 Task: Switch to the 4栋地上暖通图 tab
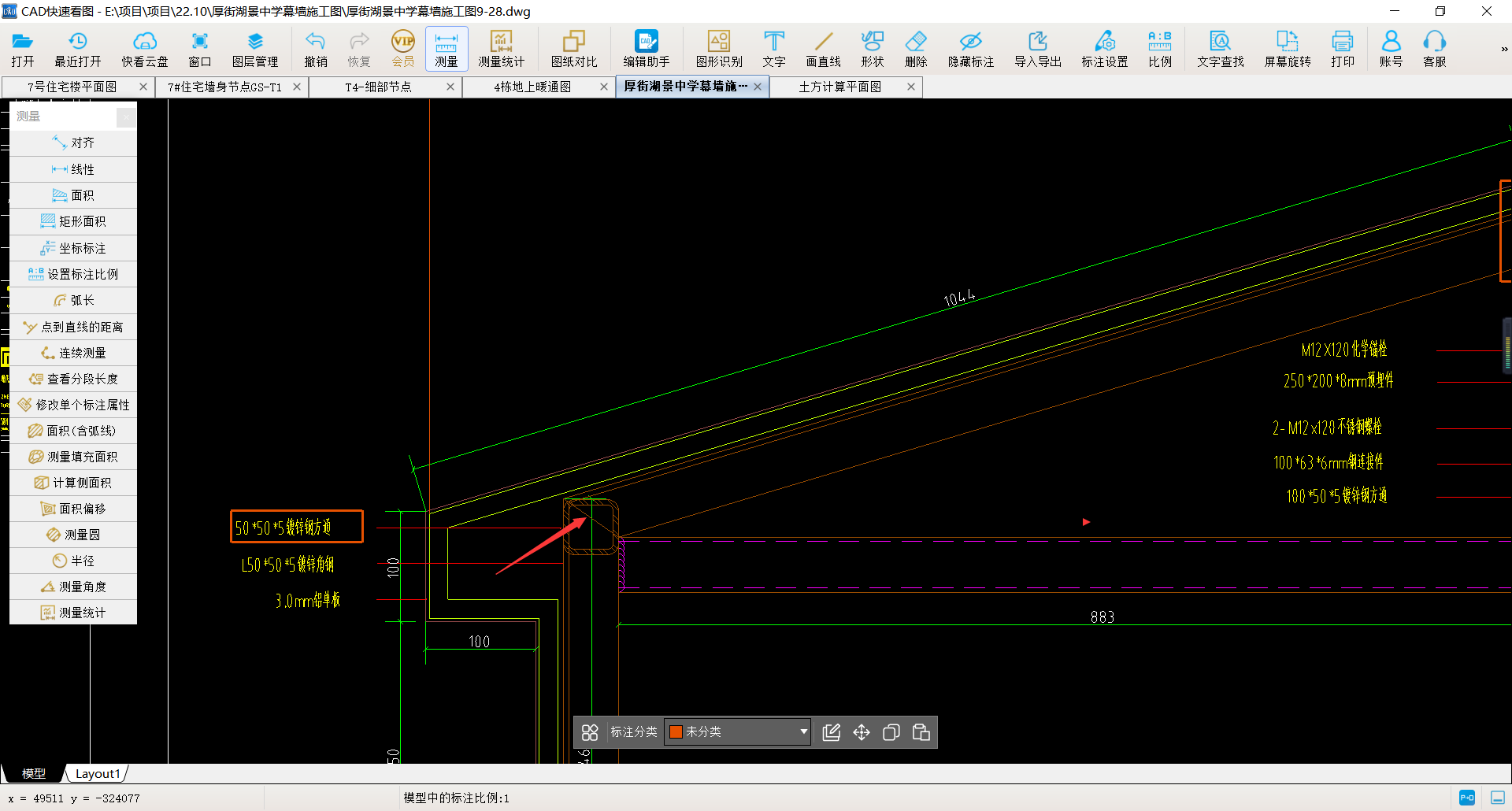click(x=532, y=87)
